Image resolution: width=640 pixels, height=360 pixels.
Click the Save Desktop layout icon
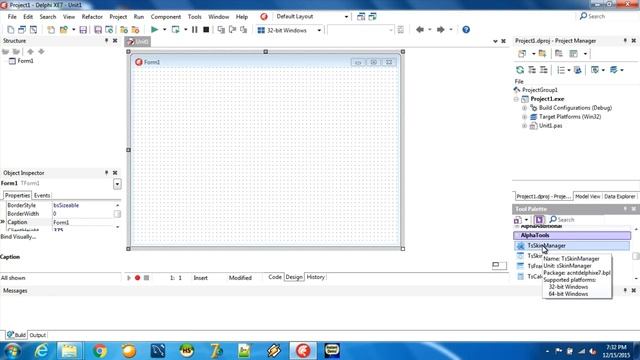[x=361, y=17]
